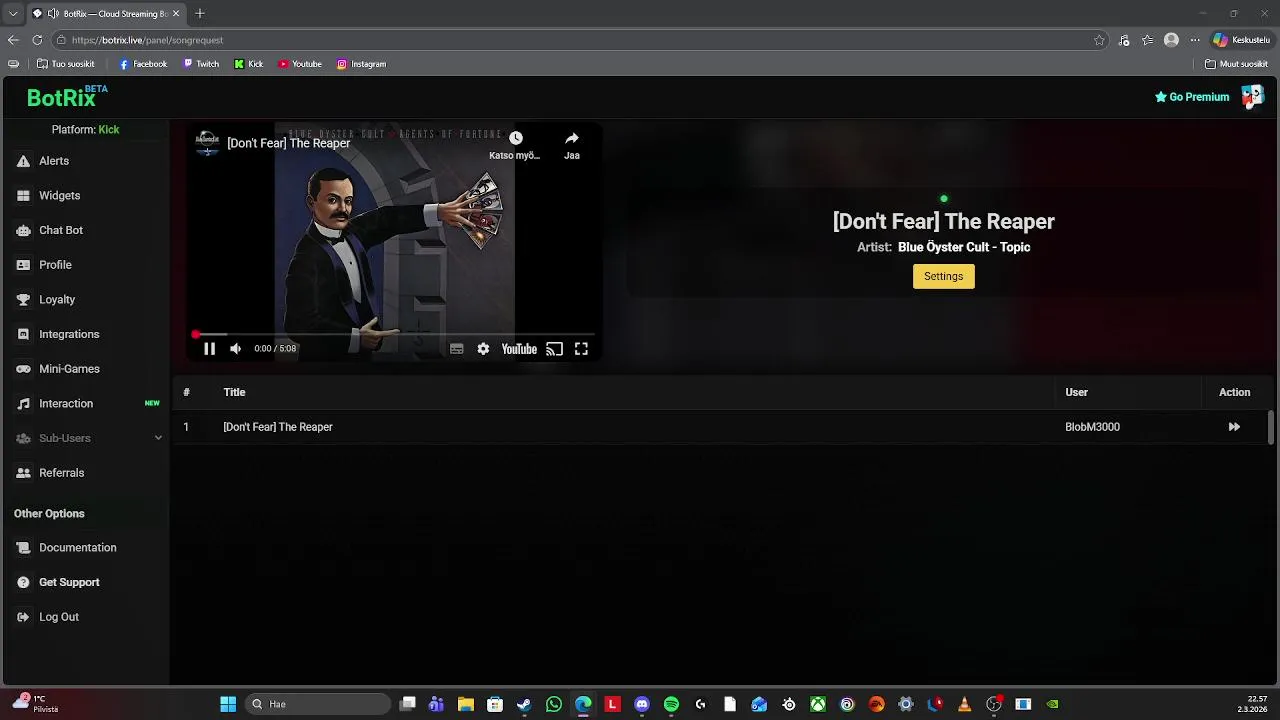The width and height of the screenshot is (1280, 720).
Task: Open YouTube player settings gear
Action: click(x=483, y=349)
